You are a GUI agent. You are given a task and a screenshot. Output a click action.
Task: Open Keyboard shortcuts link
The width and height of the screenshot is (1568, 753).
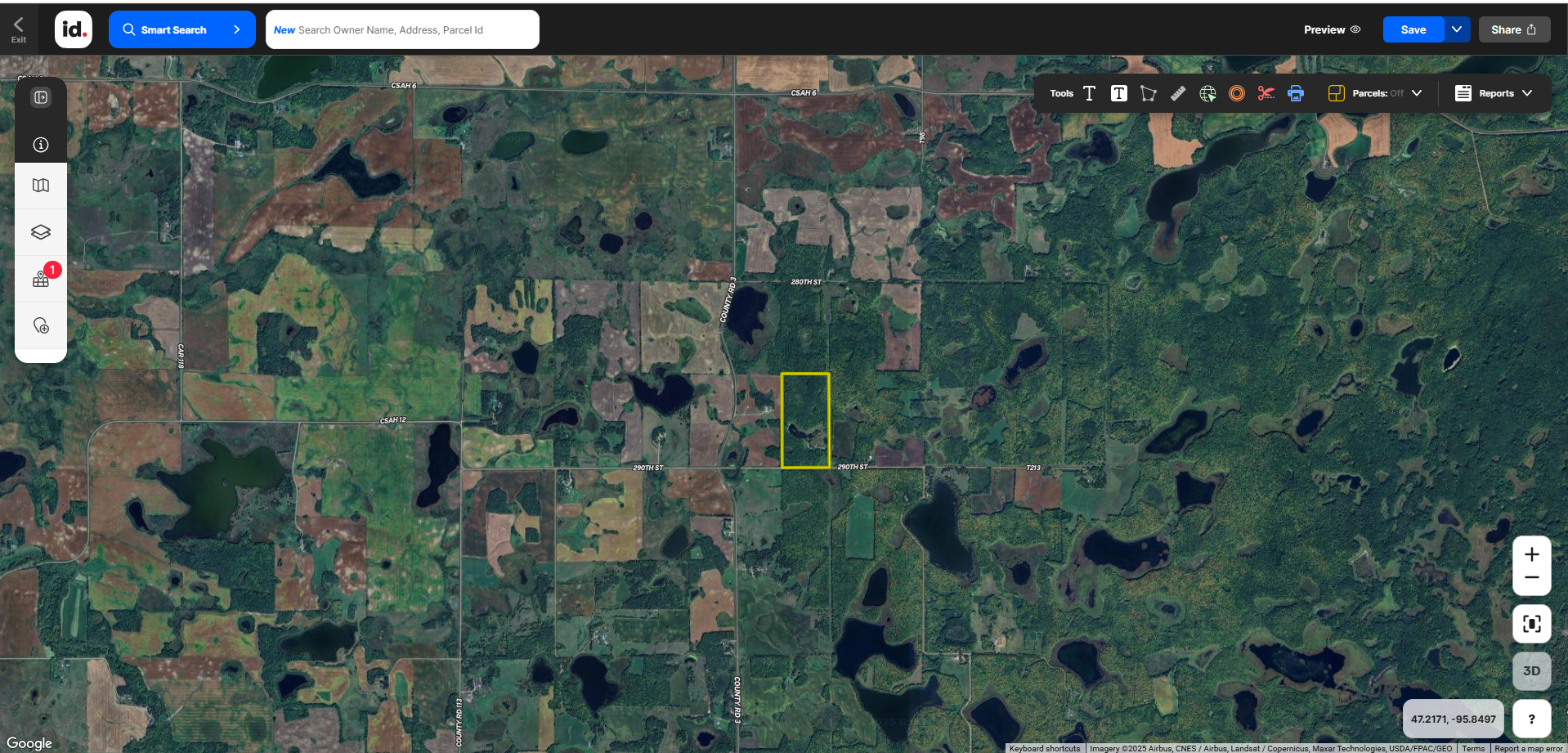(1045, 748)
